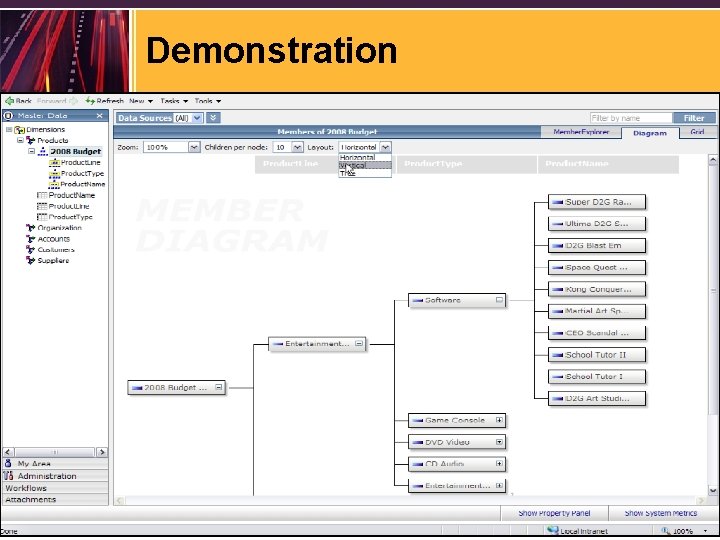
Task: Select the Super D2G Ra... node
Action: coord(597,202)
